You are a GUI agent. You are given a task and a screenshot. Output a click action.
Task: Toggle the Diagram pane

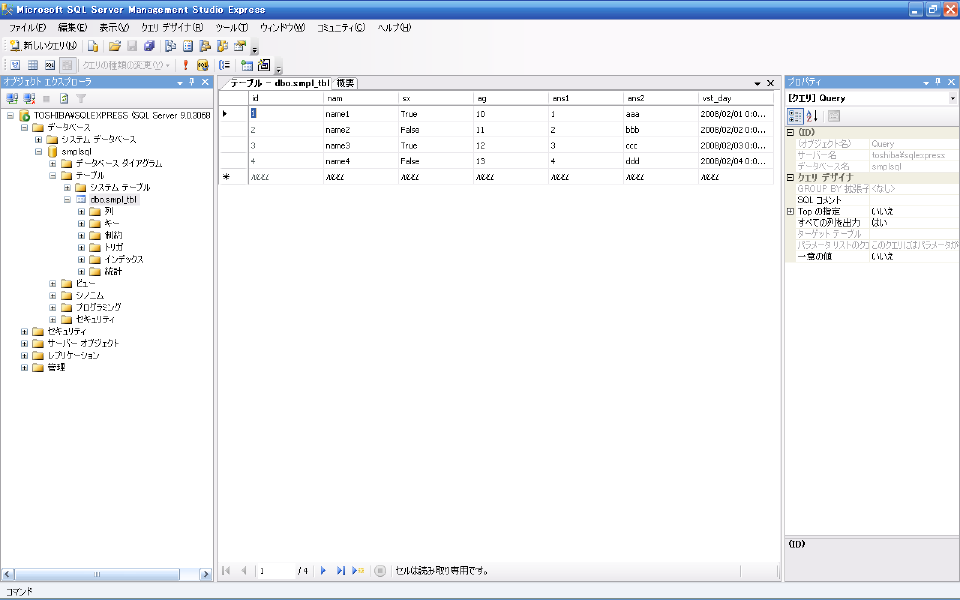tap(15, 65)
